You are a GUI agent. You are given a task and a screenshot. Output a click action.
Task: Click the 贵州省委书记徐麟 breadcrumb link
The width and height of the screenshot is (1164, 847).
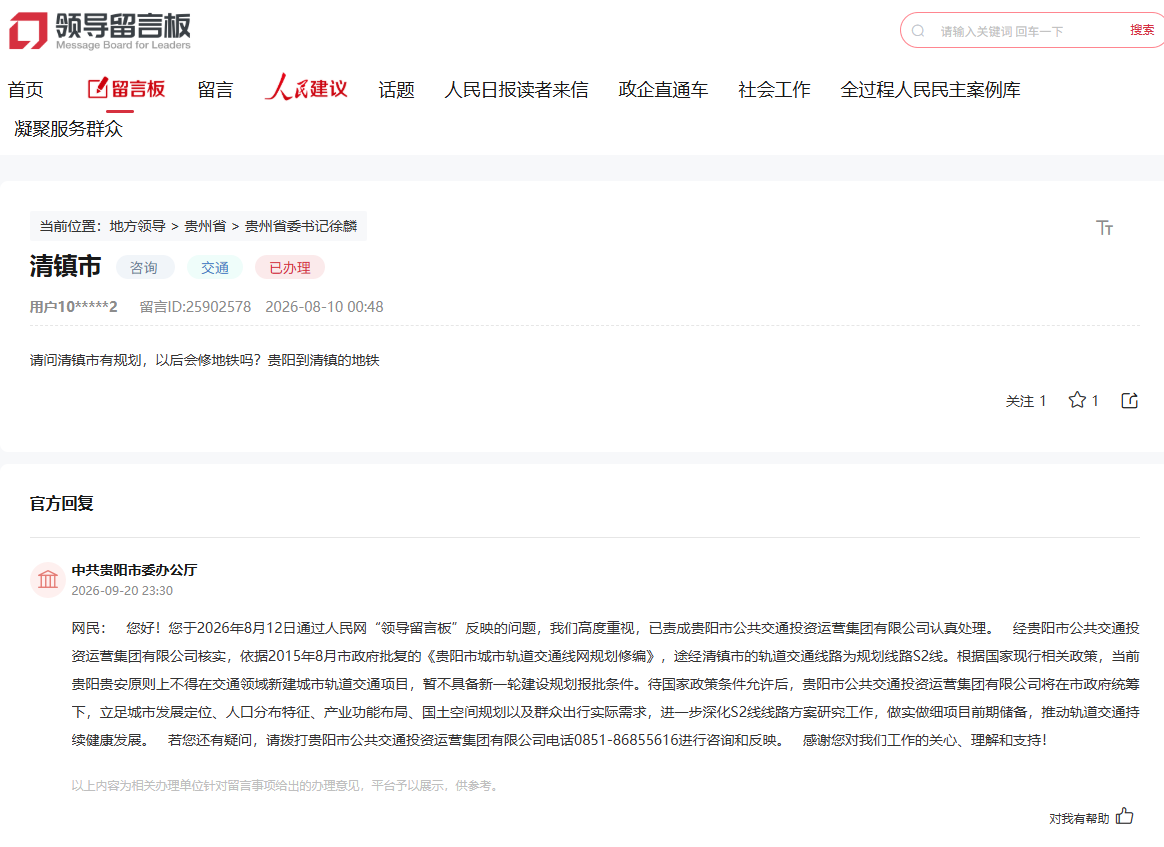pyautogui.click(x=301, y=226)
